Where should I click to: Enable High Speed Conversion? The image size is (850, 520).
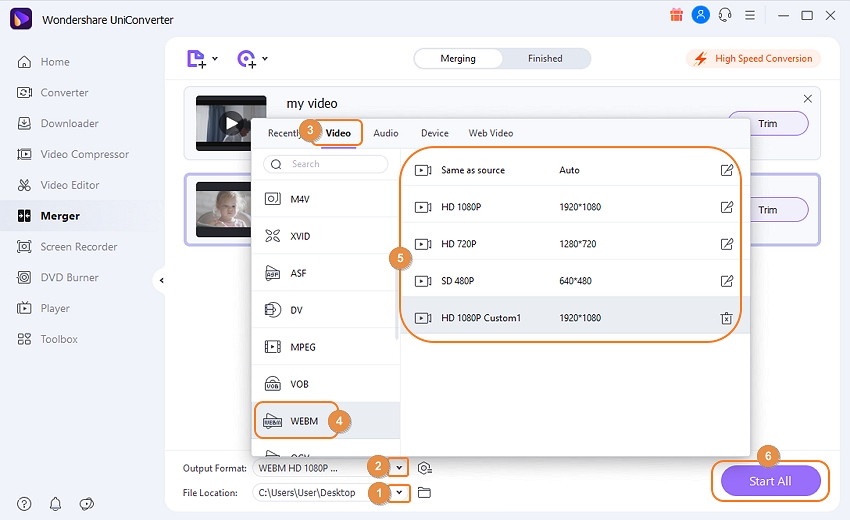(x=754, y=59)
